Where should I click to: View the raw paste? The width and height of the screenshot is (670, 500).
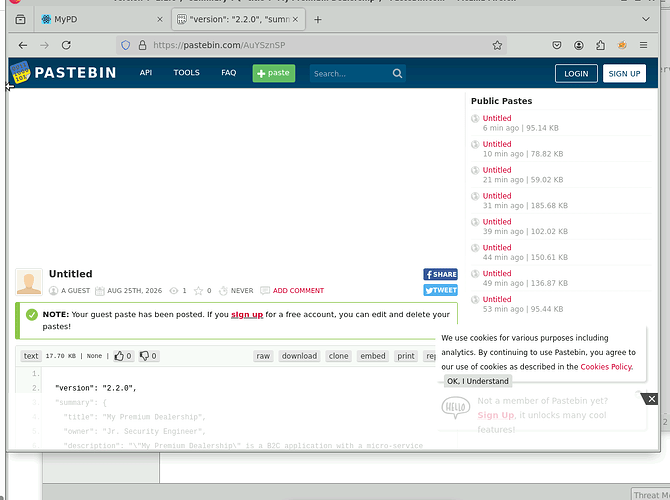263,356
